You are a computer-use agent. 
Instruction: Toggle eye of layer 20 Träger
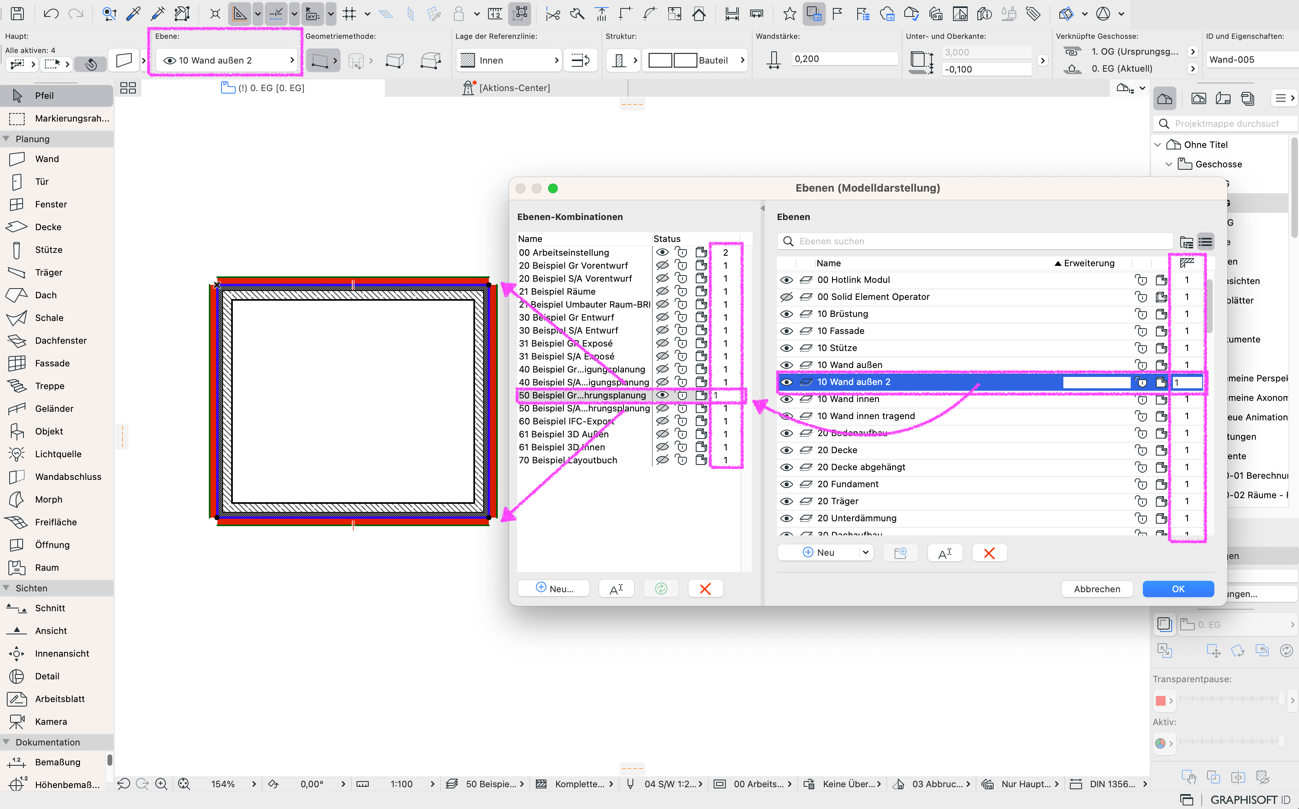tap(786, 501)
